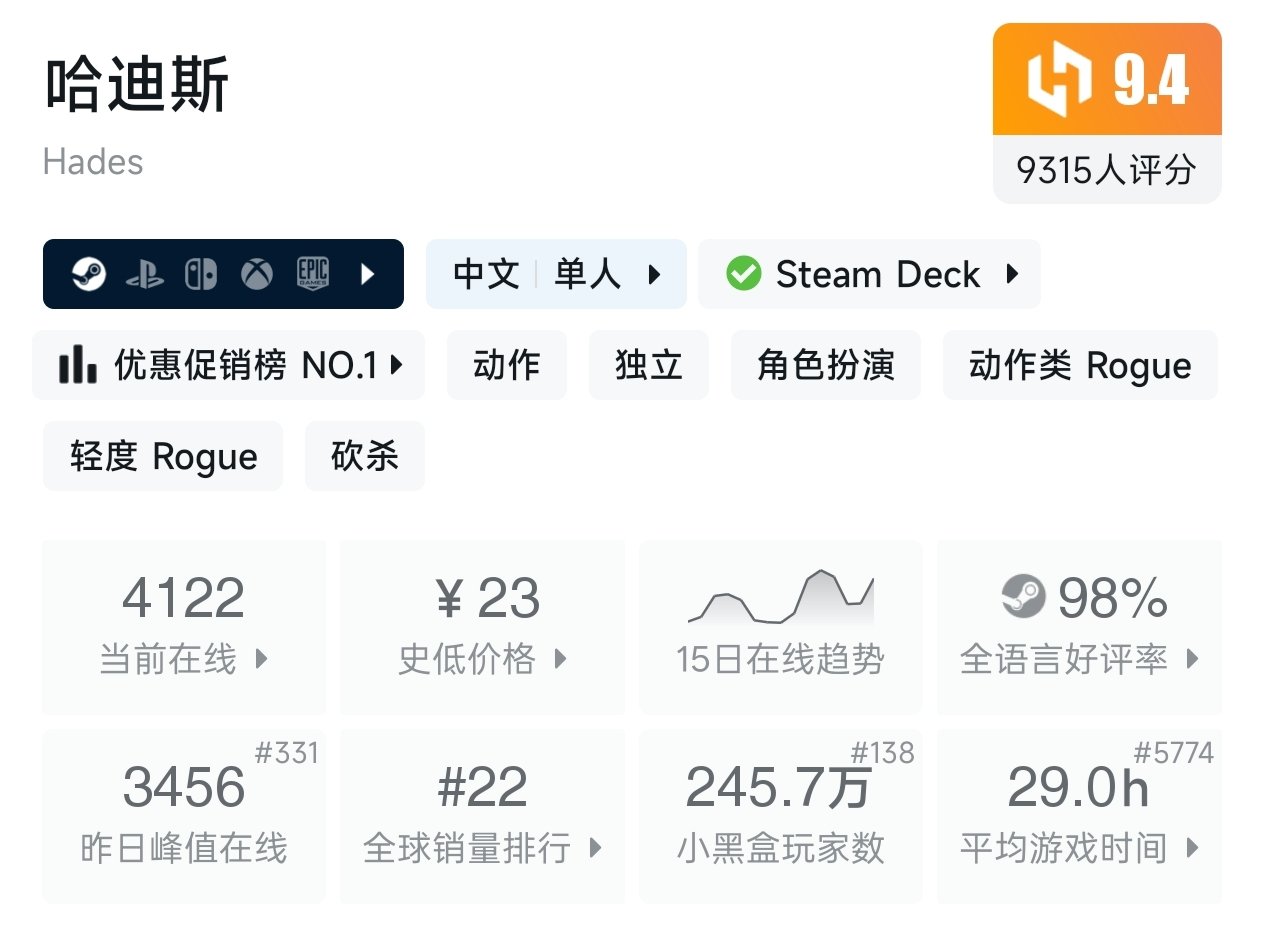Viewport: 1264px width, 928px height.
Task: Select the 轻度 Rogue tag
Action: [x=163, y=457]
